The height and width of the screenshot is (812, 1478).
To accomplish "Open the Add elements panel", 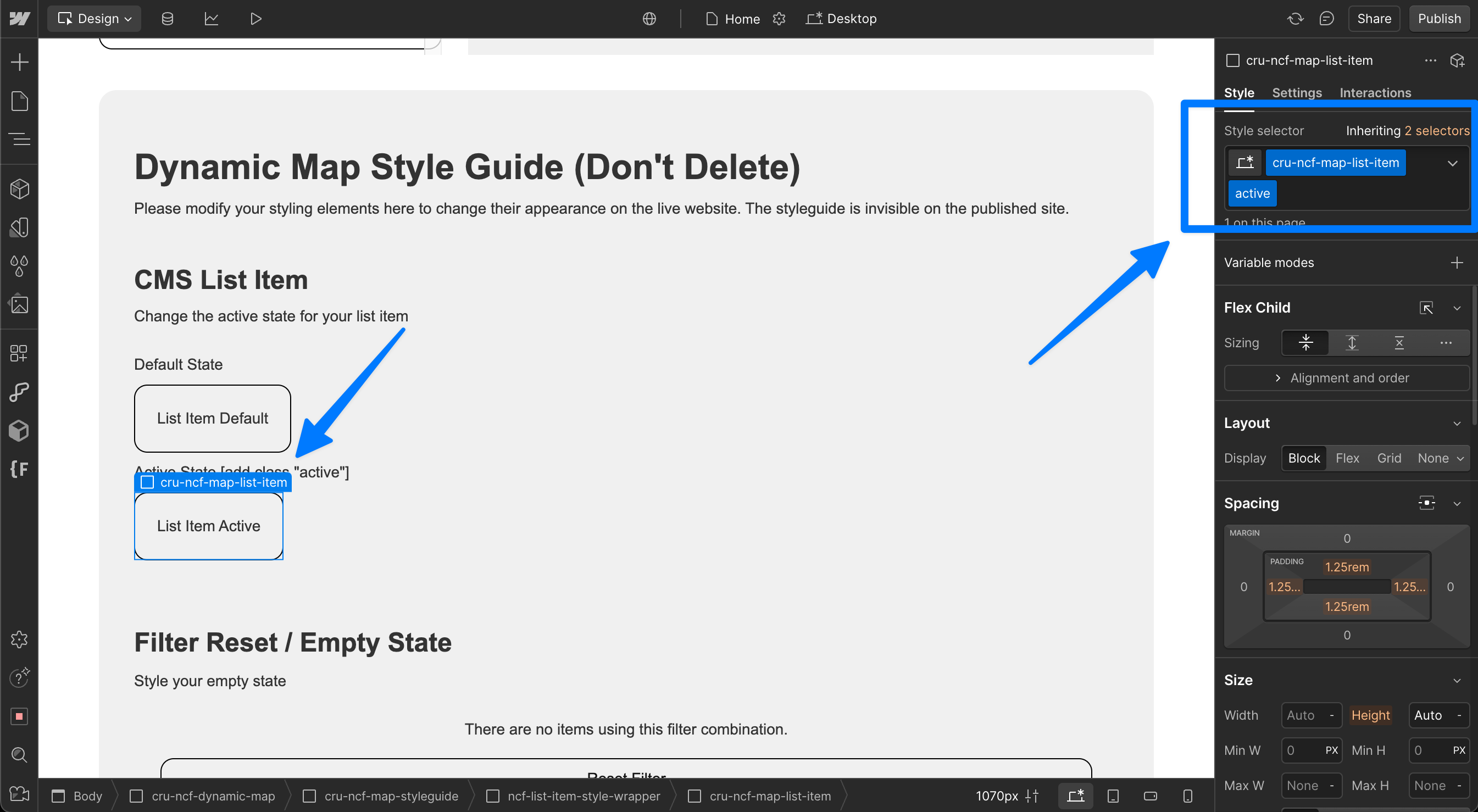I will pyautogui.click(x=20, y=62).
